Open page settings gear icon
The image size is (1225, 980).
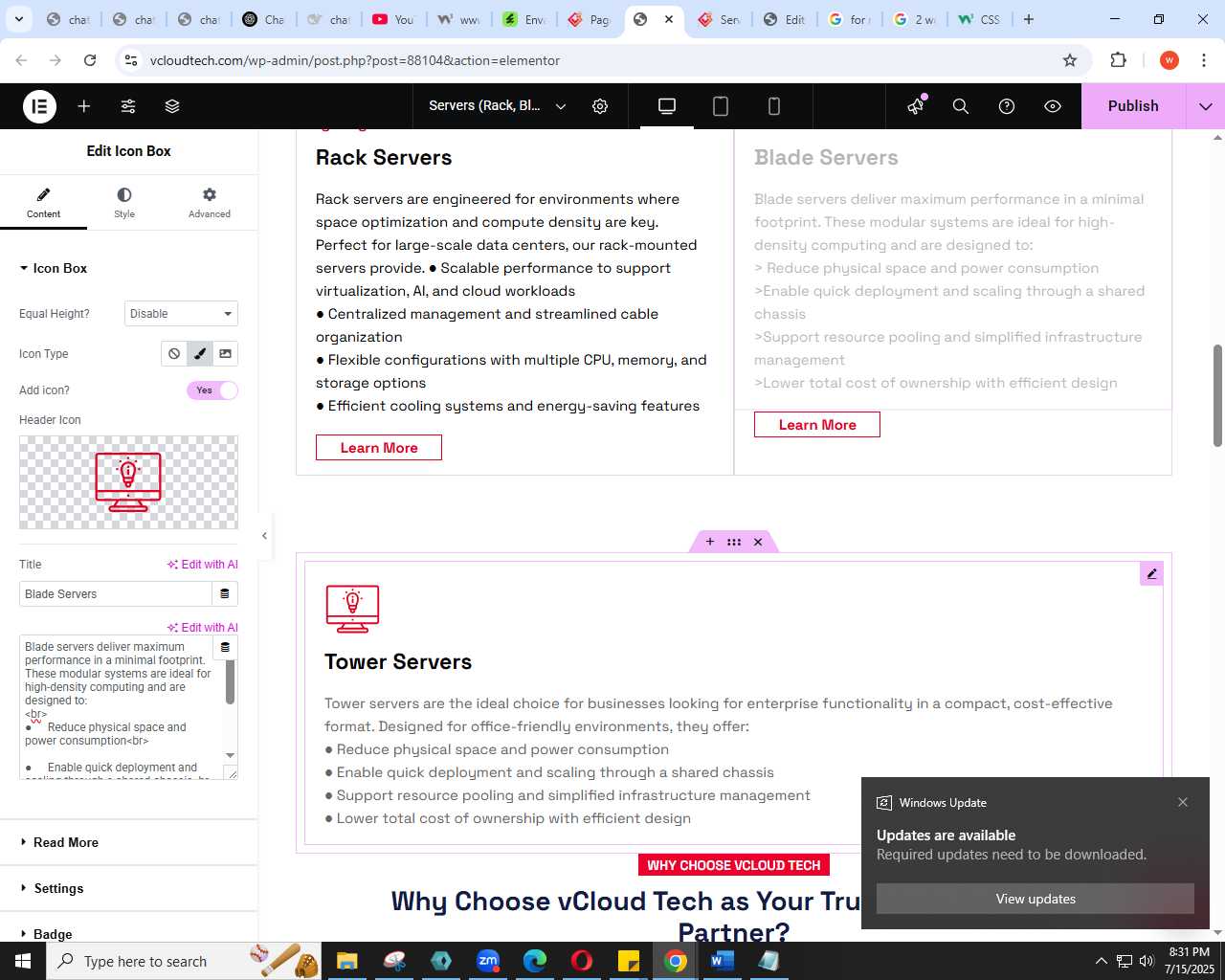click(x=600, y=106)
